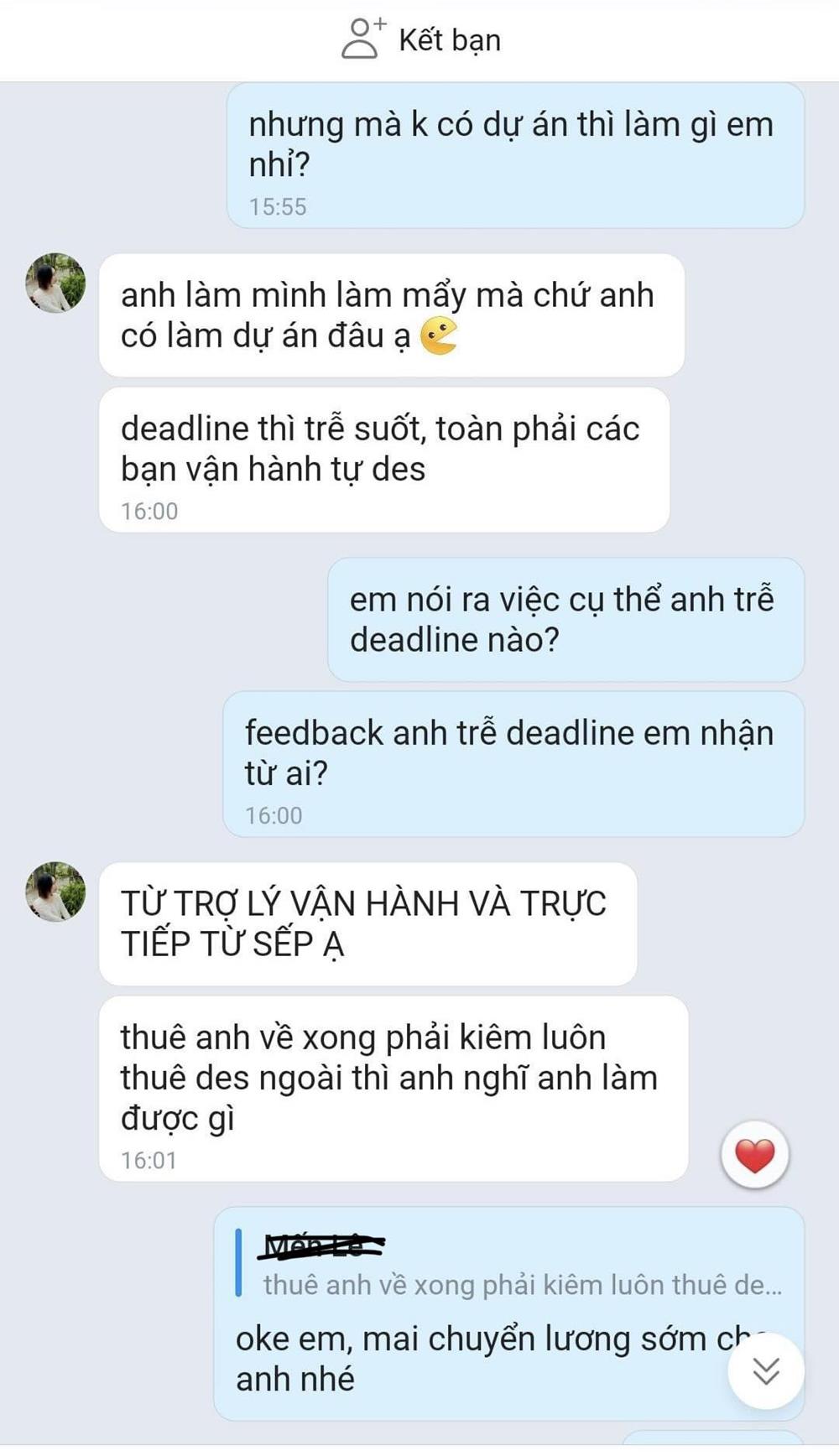This screenshot has width=839, height=1456.
Task: Tap the 15:55 timestamp
Action: [x=278, y=206]
